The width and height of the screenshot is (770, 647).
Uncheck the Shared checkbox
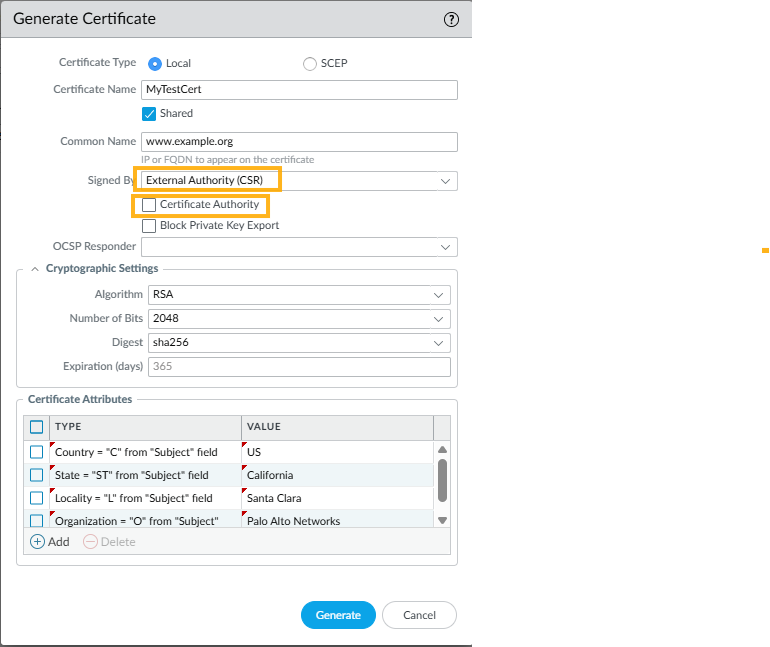(x=150, y=114)
